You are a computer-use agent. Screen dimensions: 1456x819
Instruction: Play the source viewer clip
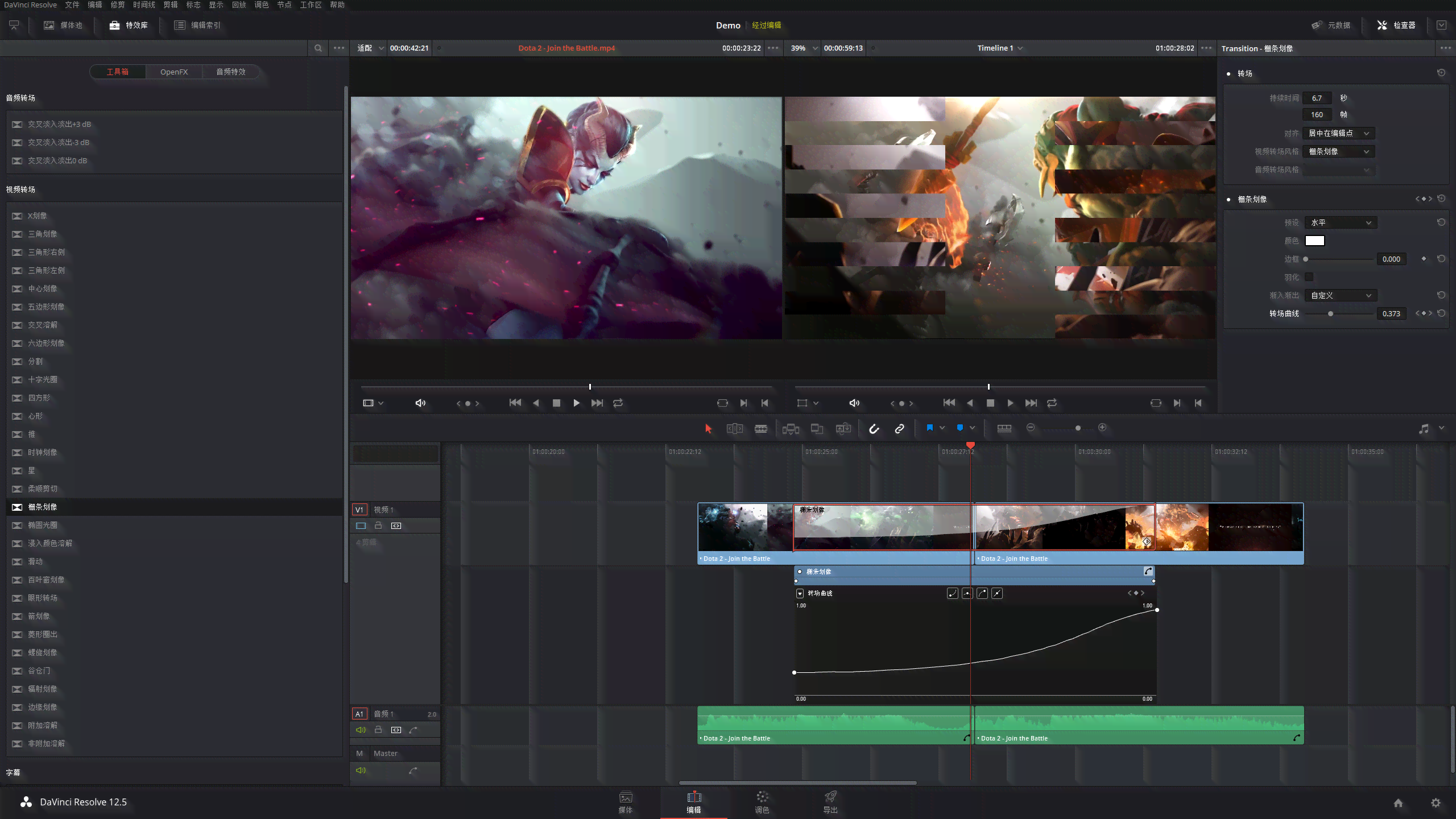click(x=577, y=403)
